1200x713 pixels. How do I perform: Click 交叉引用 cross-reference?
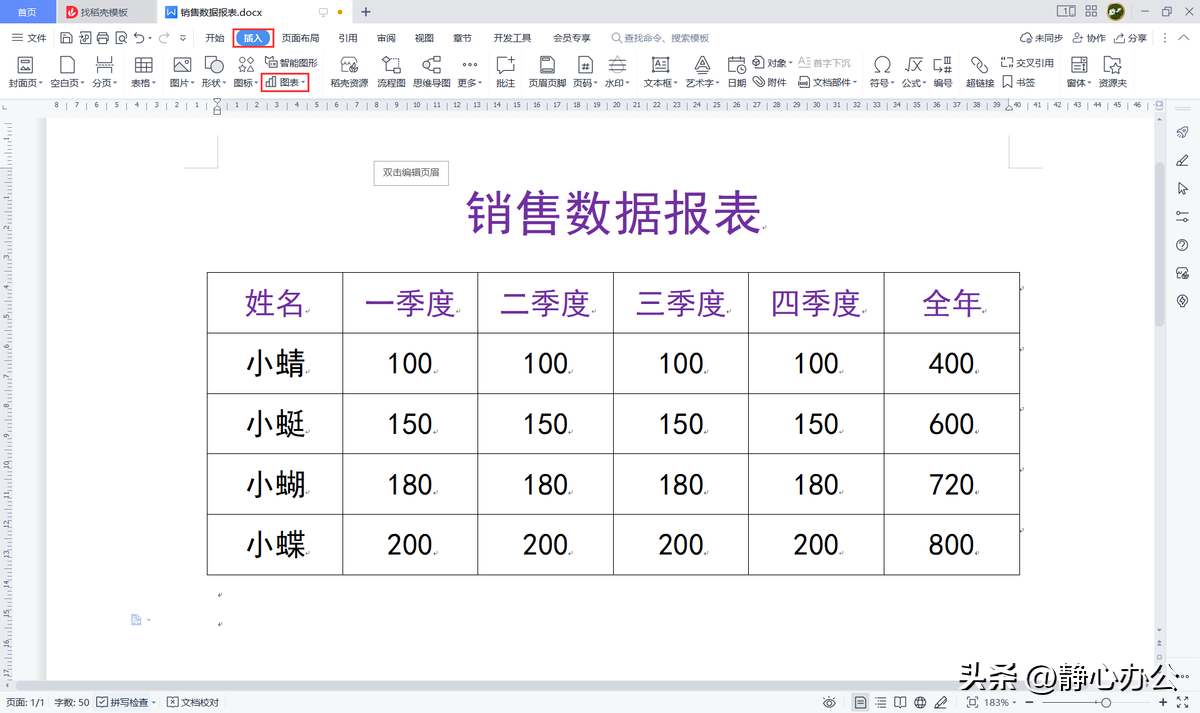[1028, 63]
